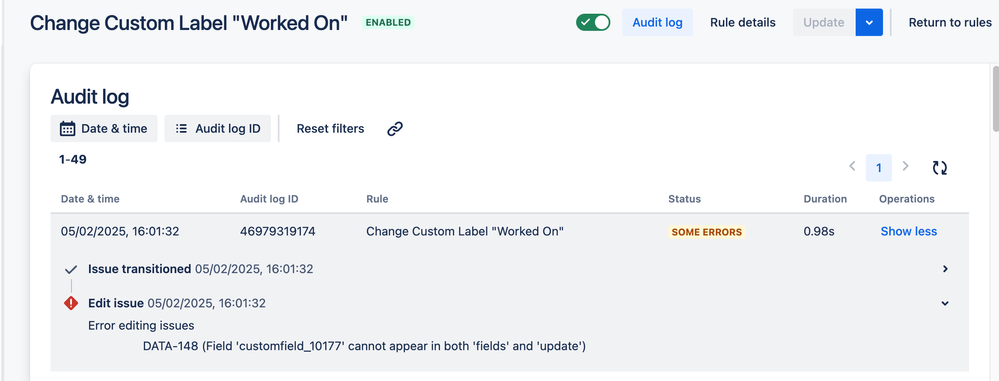Click Show less in Operations column
The height and width of the screenshot is (381, 999).
point(909,231)
